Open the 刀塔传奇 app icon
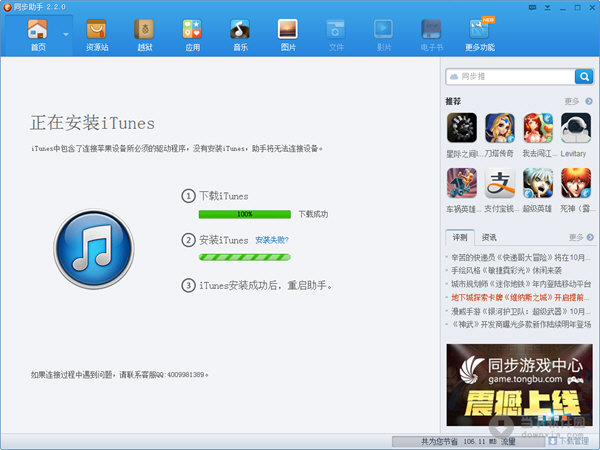 (499, 127)
